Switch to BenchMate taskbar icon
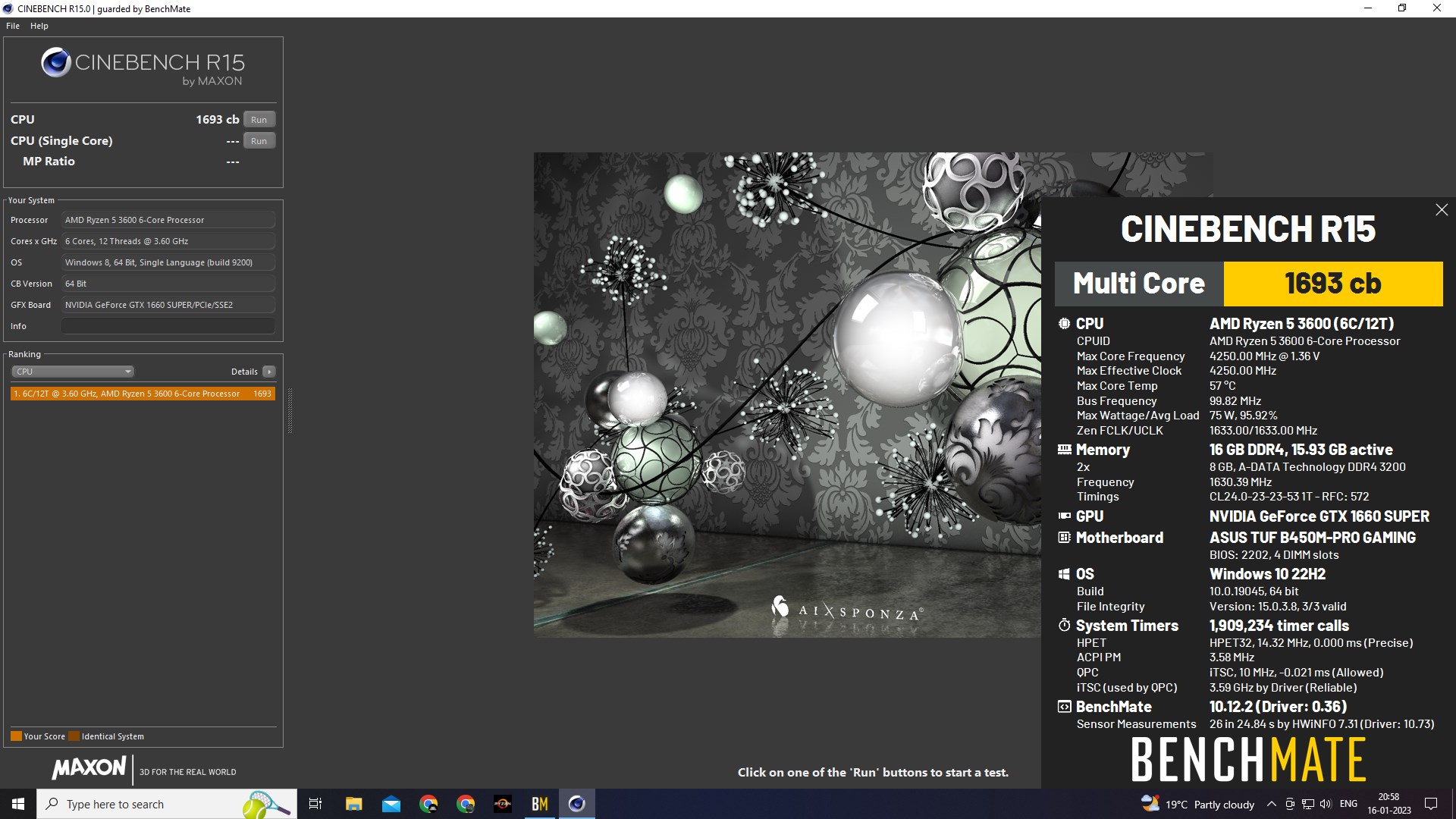 point(540,804)
